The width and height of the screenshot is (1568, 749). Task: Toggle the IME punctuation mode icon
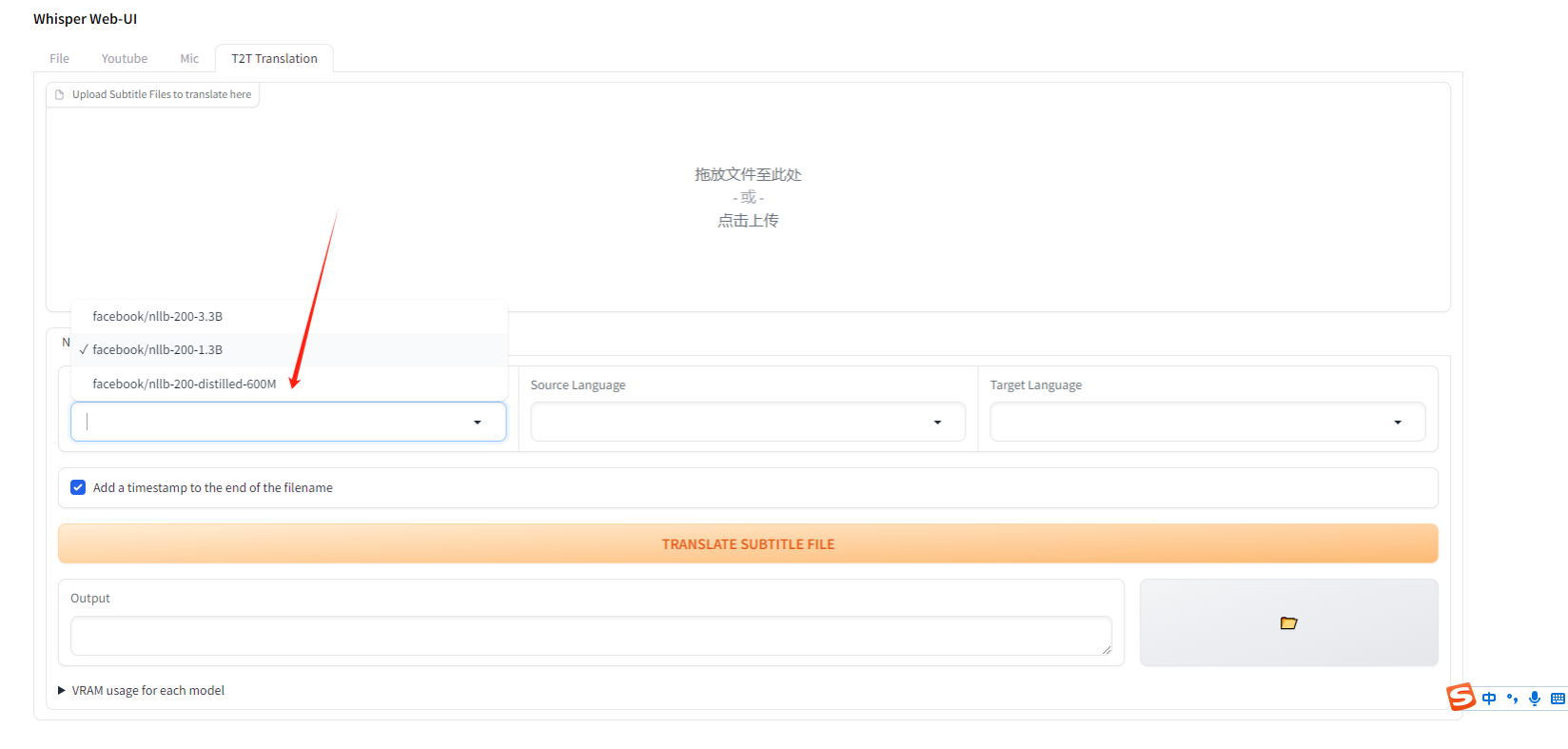[x=1512, y=699]
